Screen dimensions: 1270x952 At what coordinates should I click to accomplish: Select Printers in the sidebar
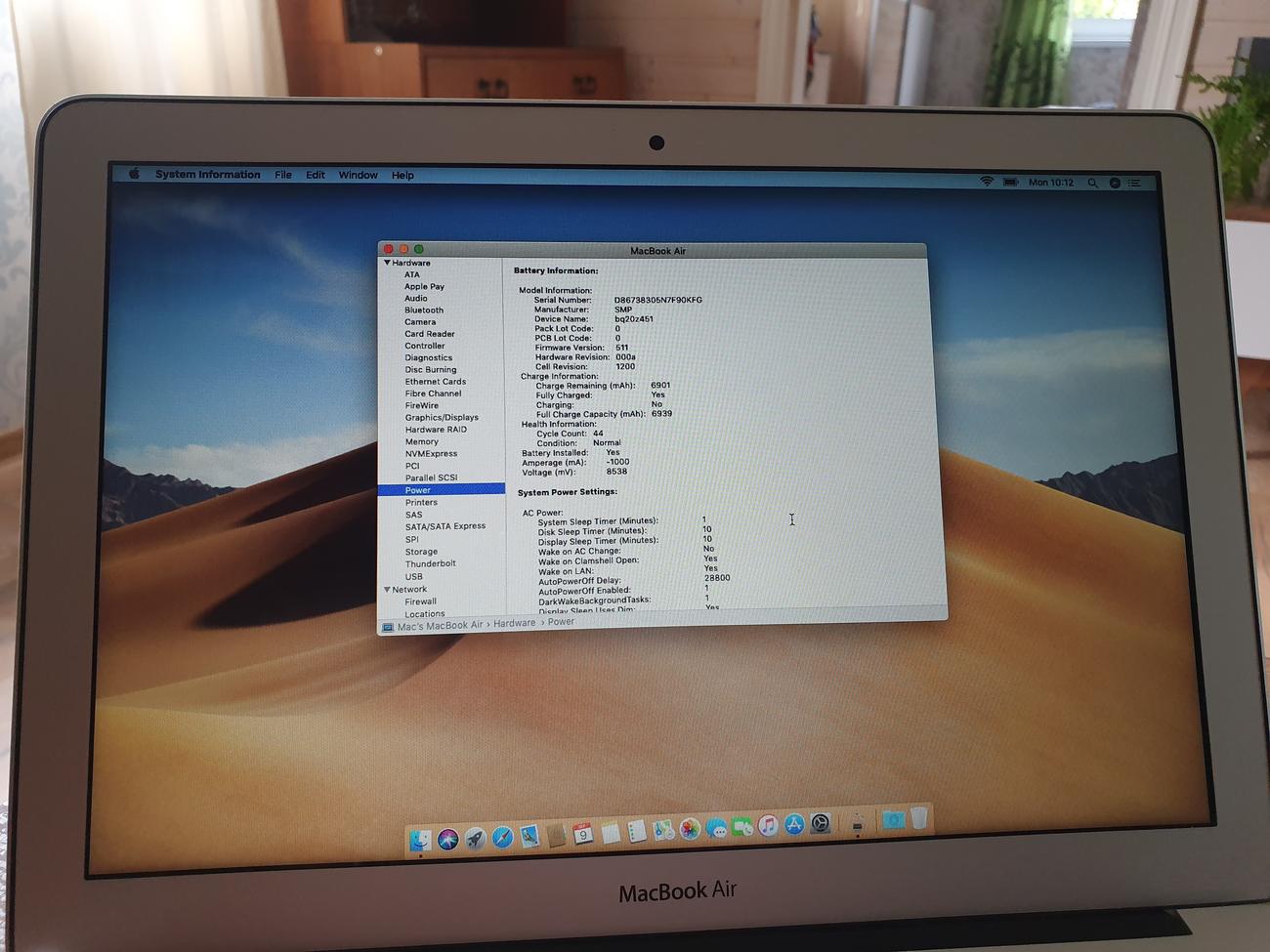pyautogui.click(x=421, y=502)
